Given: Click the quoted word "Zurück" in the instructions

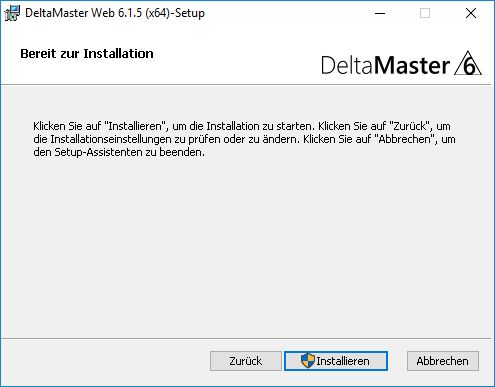Looking at the screenshot, I should (x=410, y=126).
